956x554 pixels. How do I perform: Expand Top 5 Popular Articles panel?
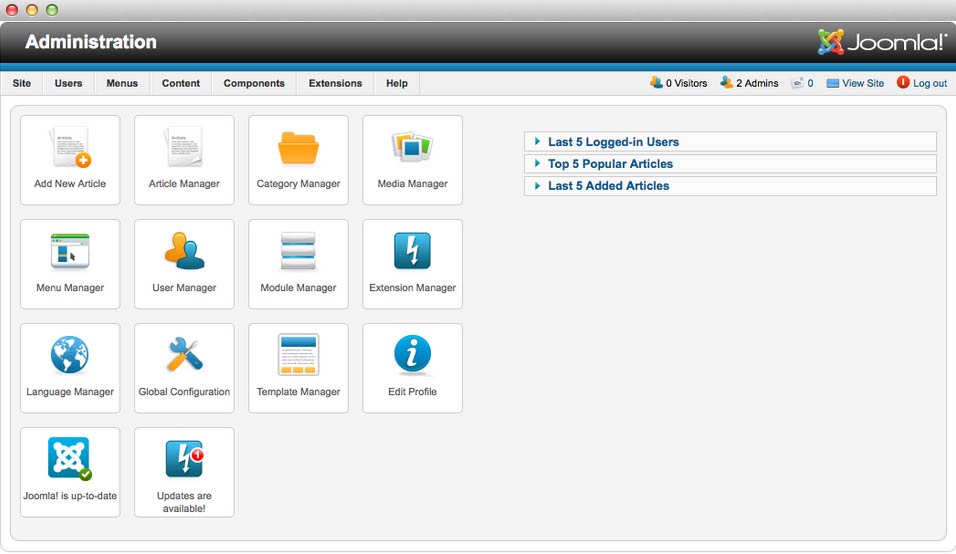point(610,164)
